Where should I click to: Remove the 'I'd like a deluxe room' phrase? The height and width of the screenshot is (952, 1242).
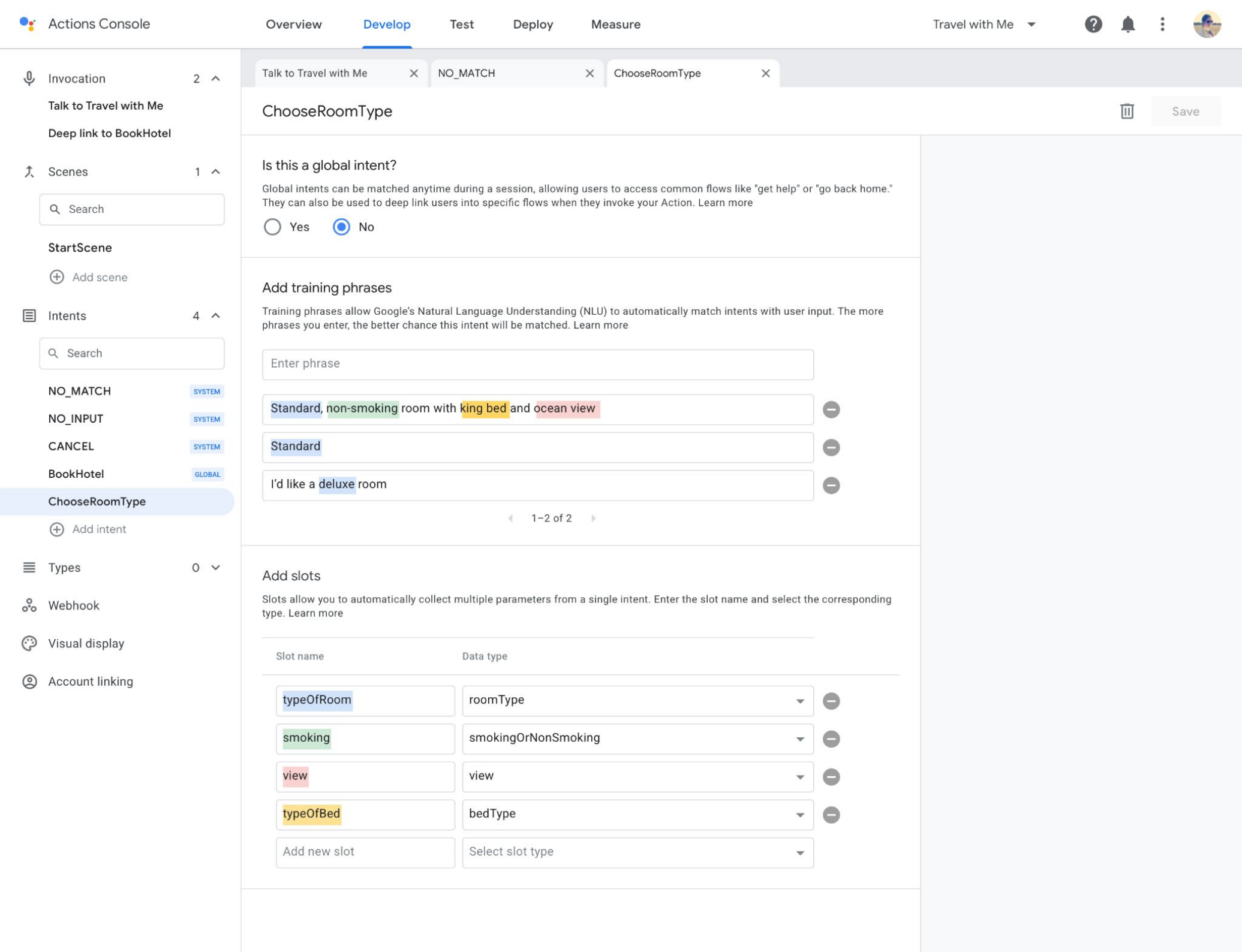click(831, 485)
